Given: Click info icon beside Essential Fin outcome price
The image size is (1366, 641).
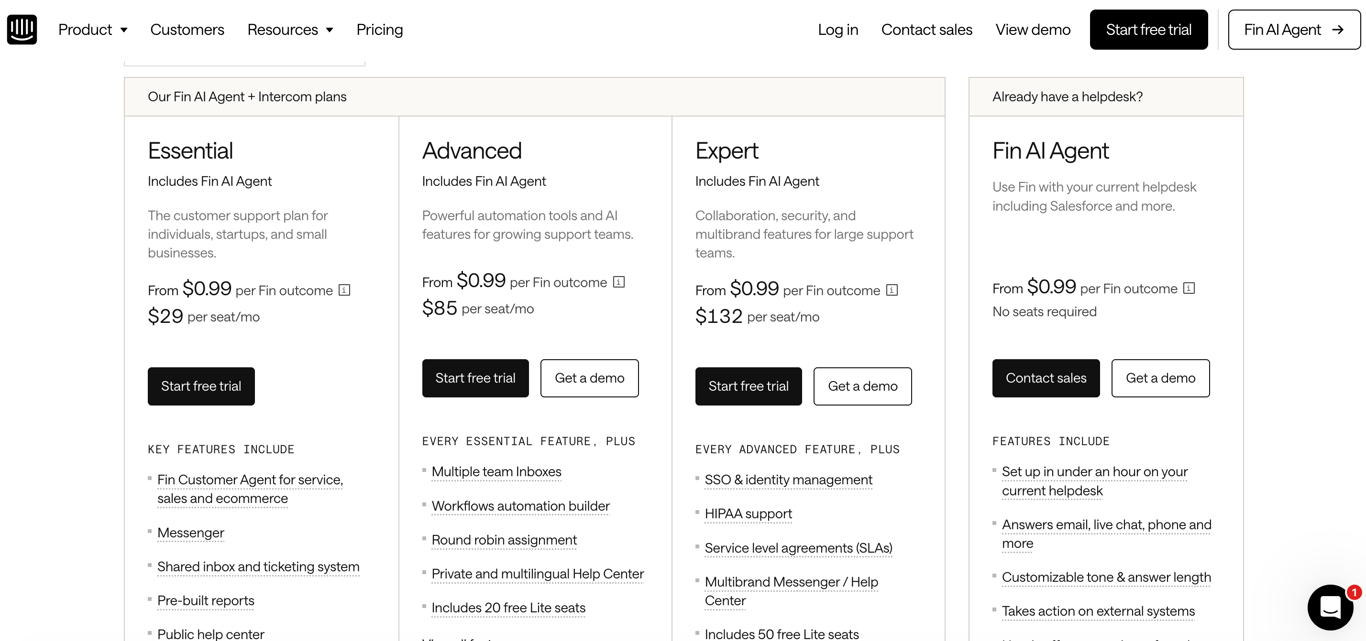Looking at the screenshot, I should point(344,290).
